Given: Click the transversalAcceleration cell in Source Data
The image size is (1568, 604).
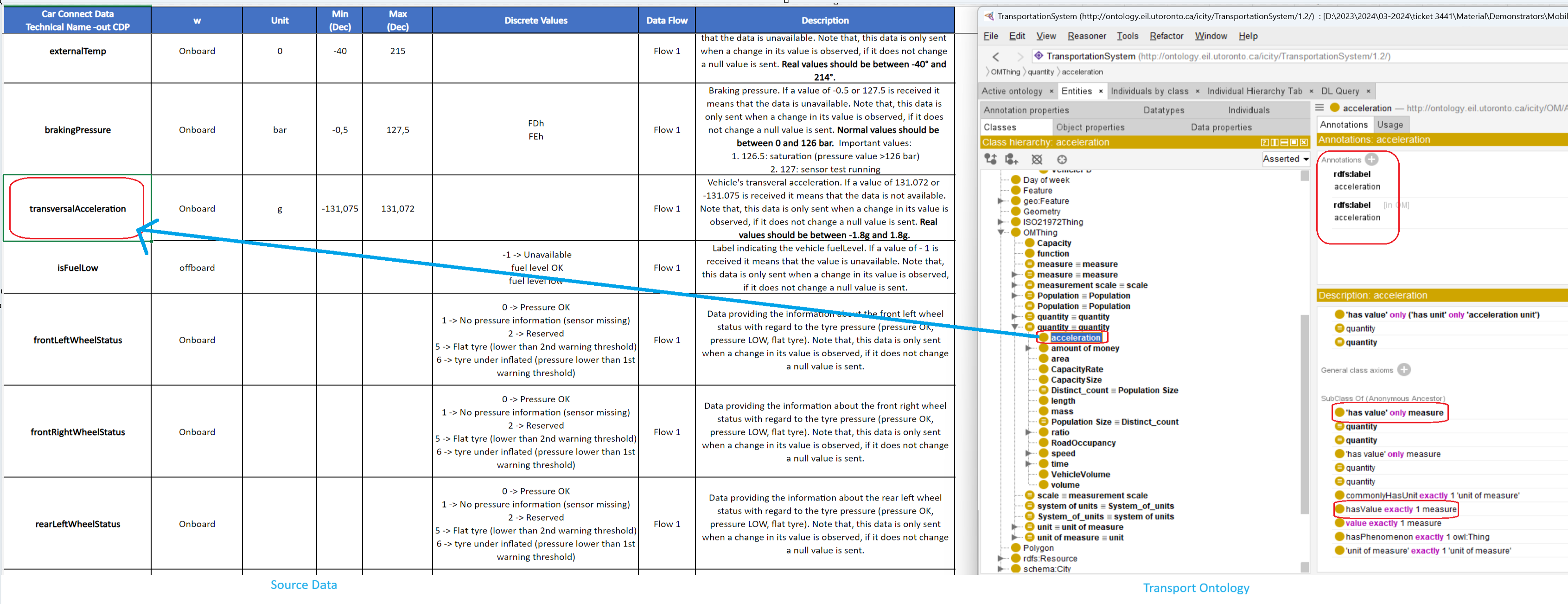Looking at the screenshot, I should tap(77, 208).
